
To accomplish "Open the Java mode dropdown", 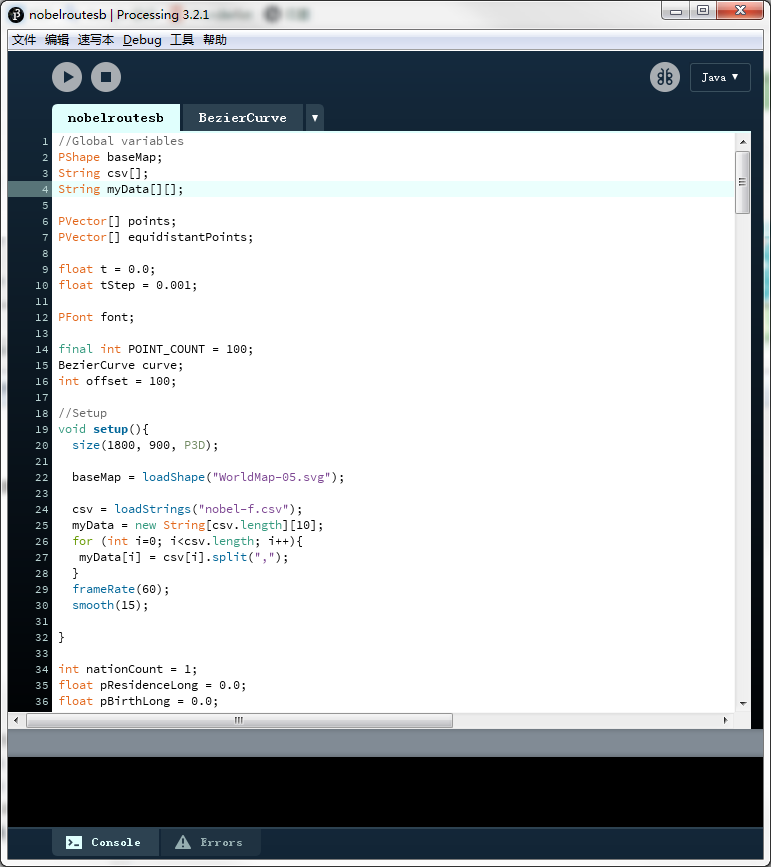I will pos(720,77).
